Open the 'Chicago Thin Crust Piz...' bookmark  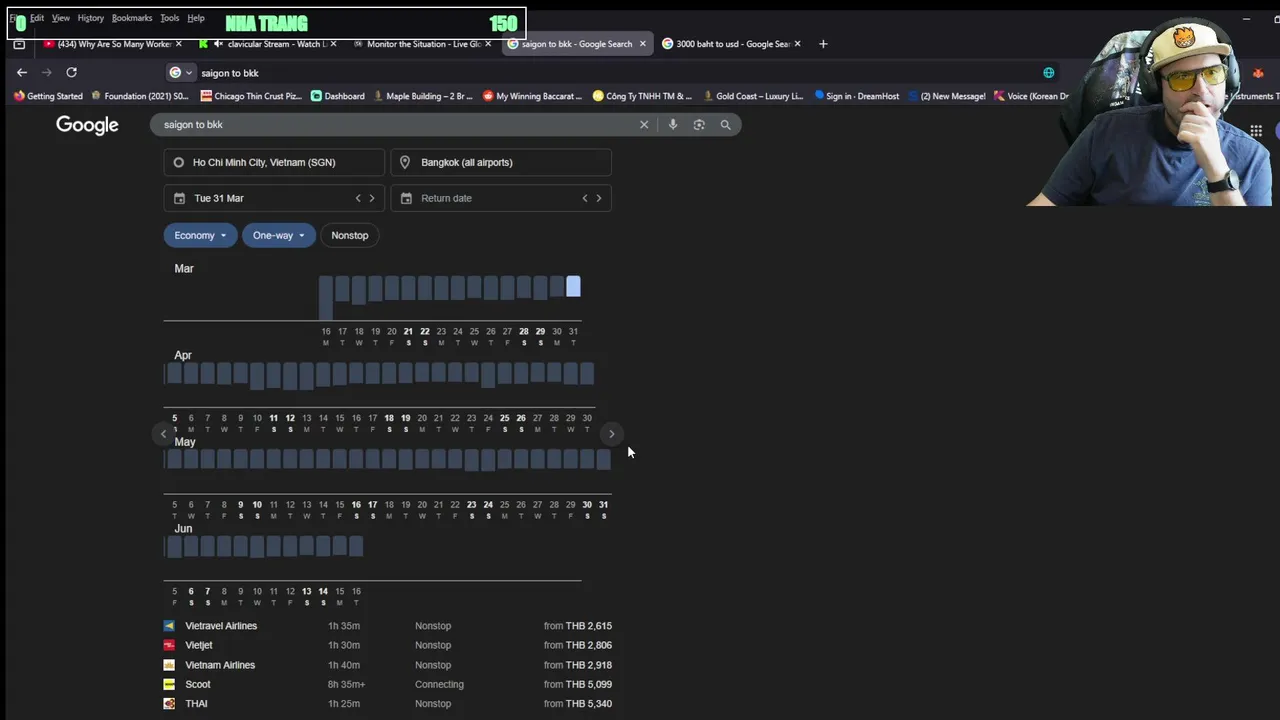tap(251, 96)
